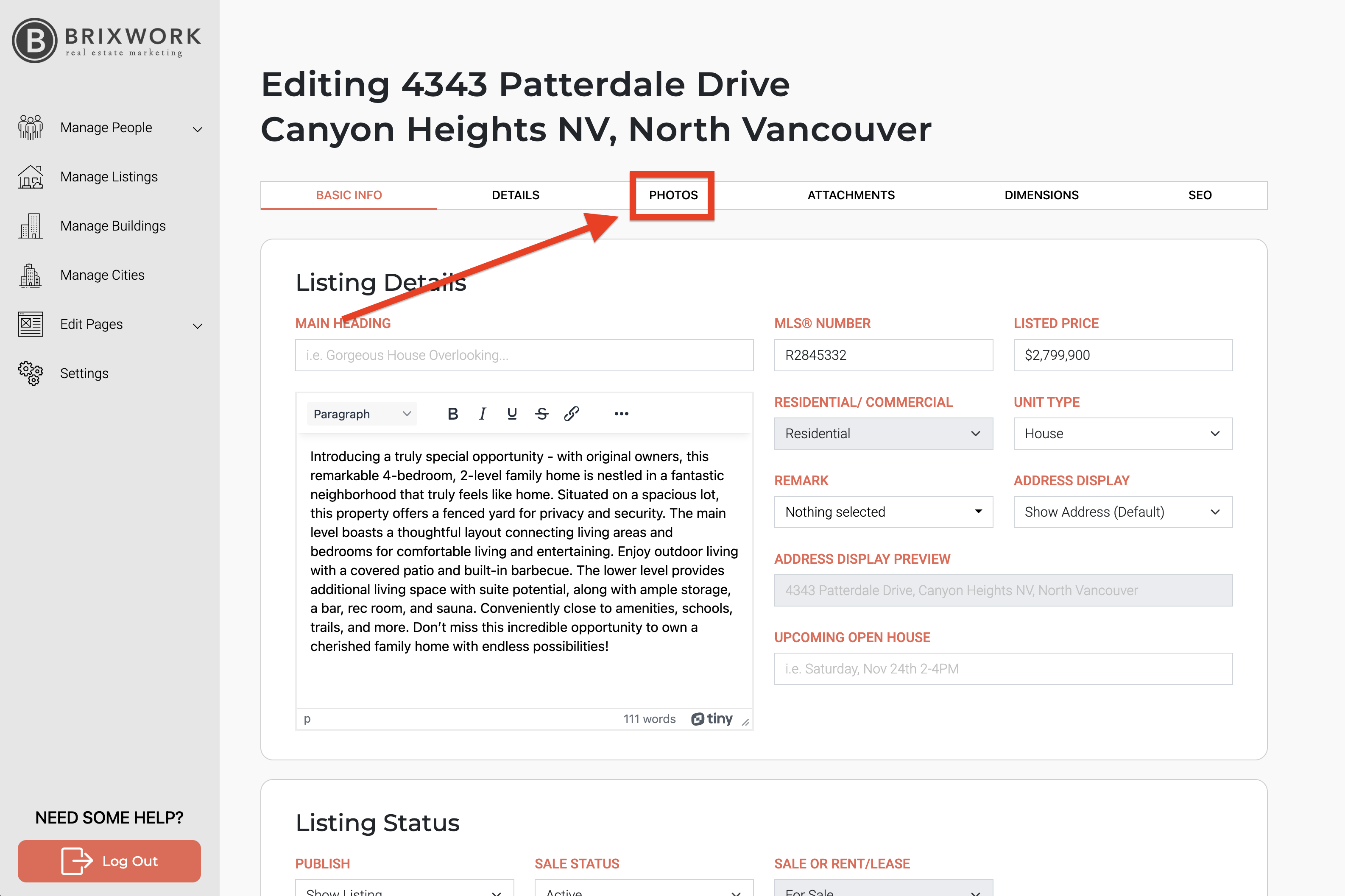Switch to the Photos tab
1345x896 pixels.
tap(673, 195)
